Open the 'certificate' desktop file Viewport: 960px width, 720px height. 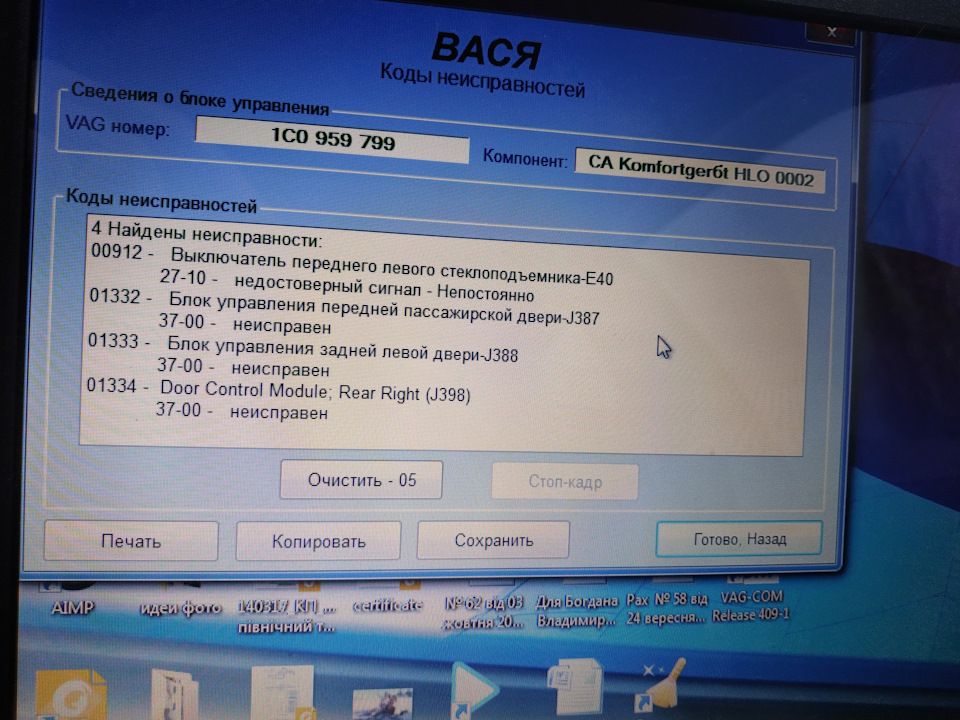388,604
